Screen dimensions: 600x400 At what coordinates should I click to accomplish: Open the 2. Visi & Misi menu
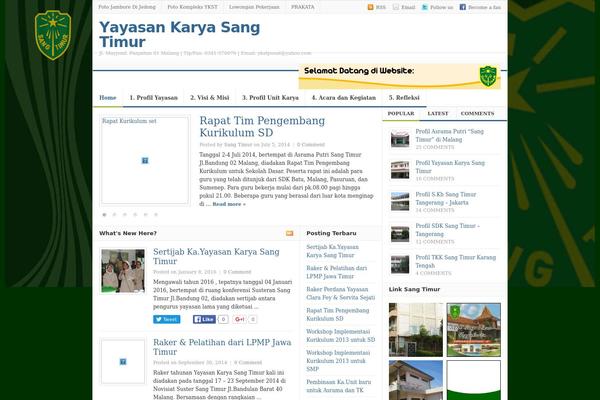[210, 98]
